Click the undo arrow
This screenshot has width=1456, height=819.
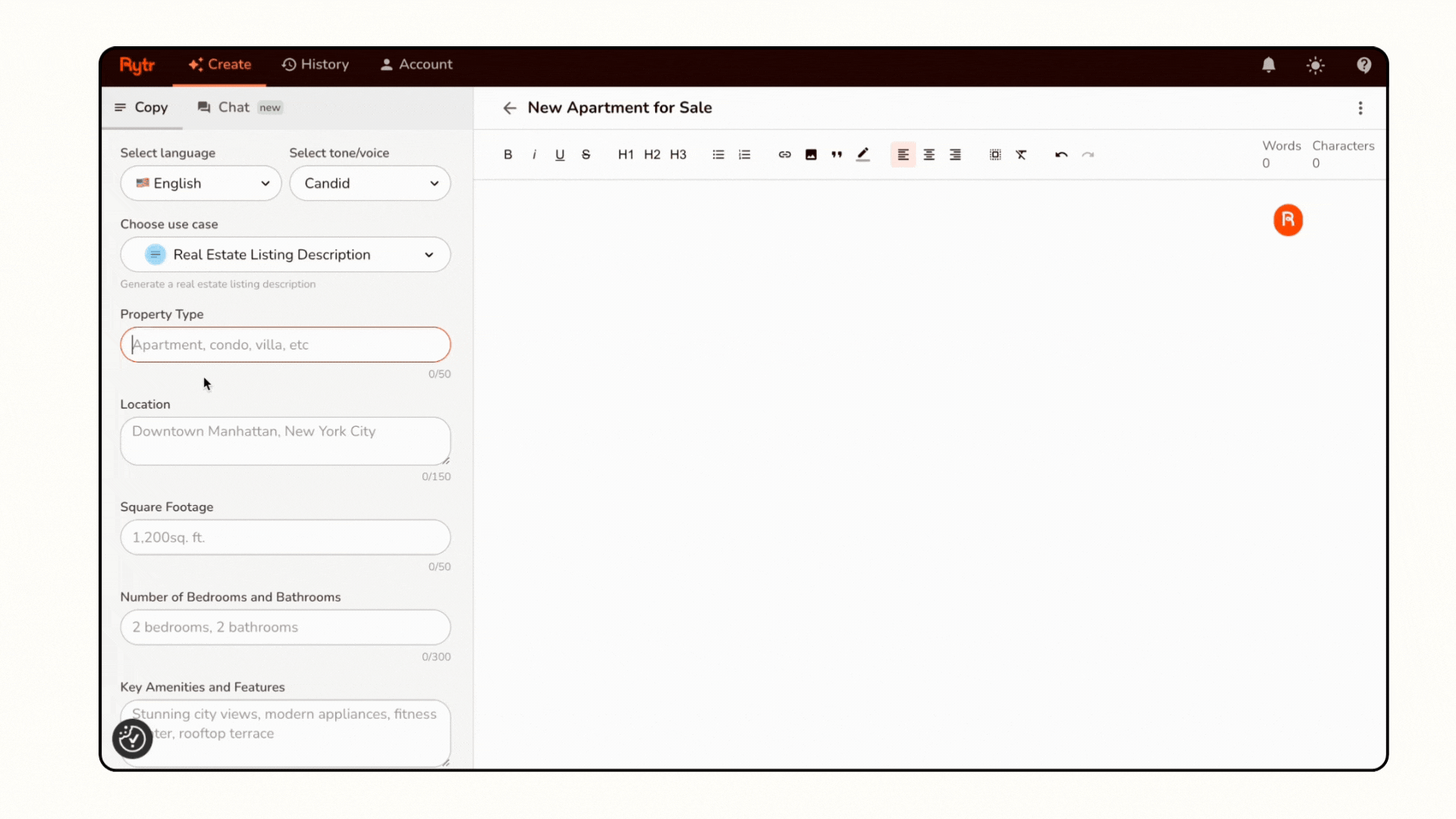coord(1061,155)
